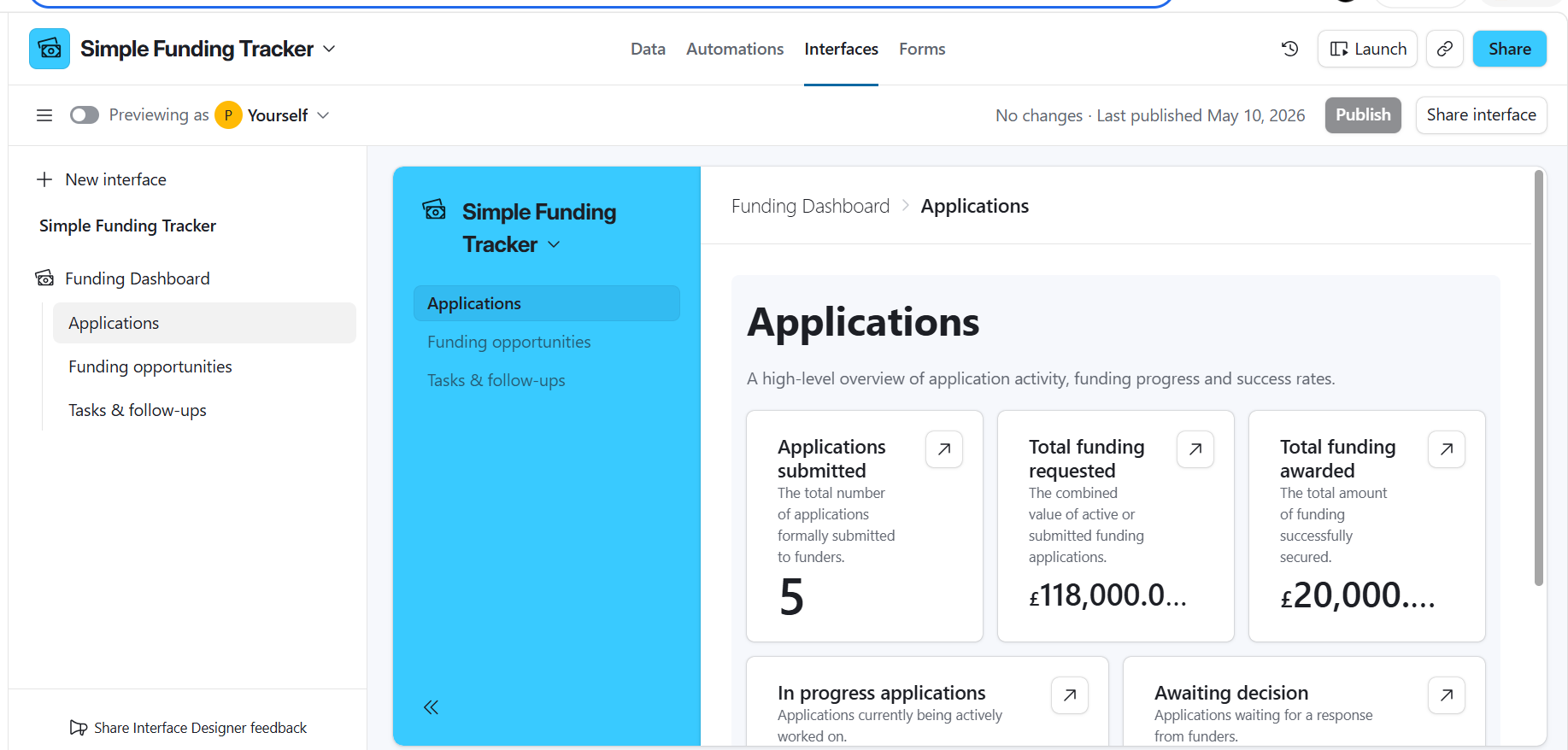
Task: Click the Applications breadcrumb text
Action: coord(974,206)
